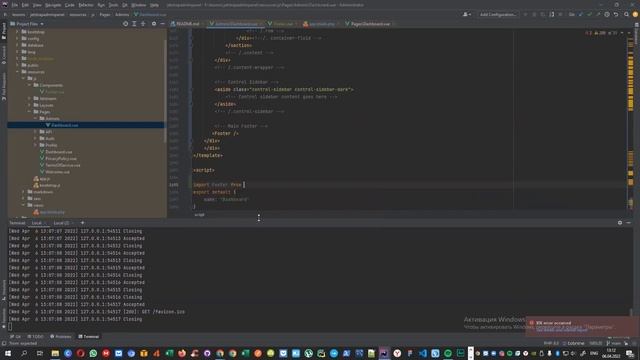This screenshot has height=360, width=640.
Task: Expand the config folder in tree
Action: [18, 38]
